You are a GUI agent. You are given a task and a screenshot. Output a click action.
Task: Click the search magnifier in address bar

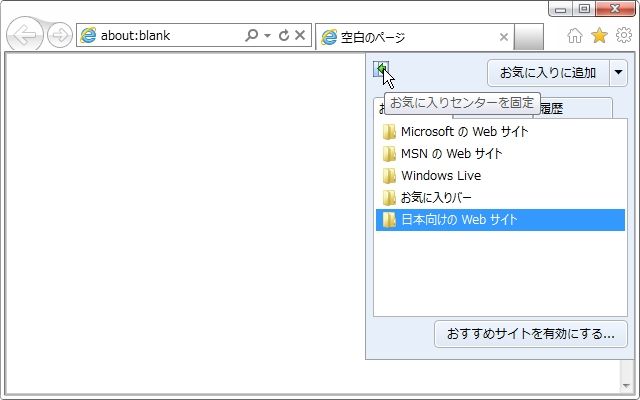point(251,35)
